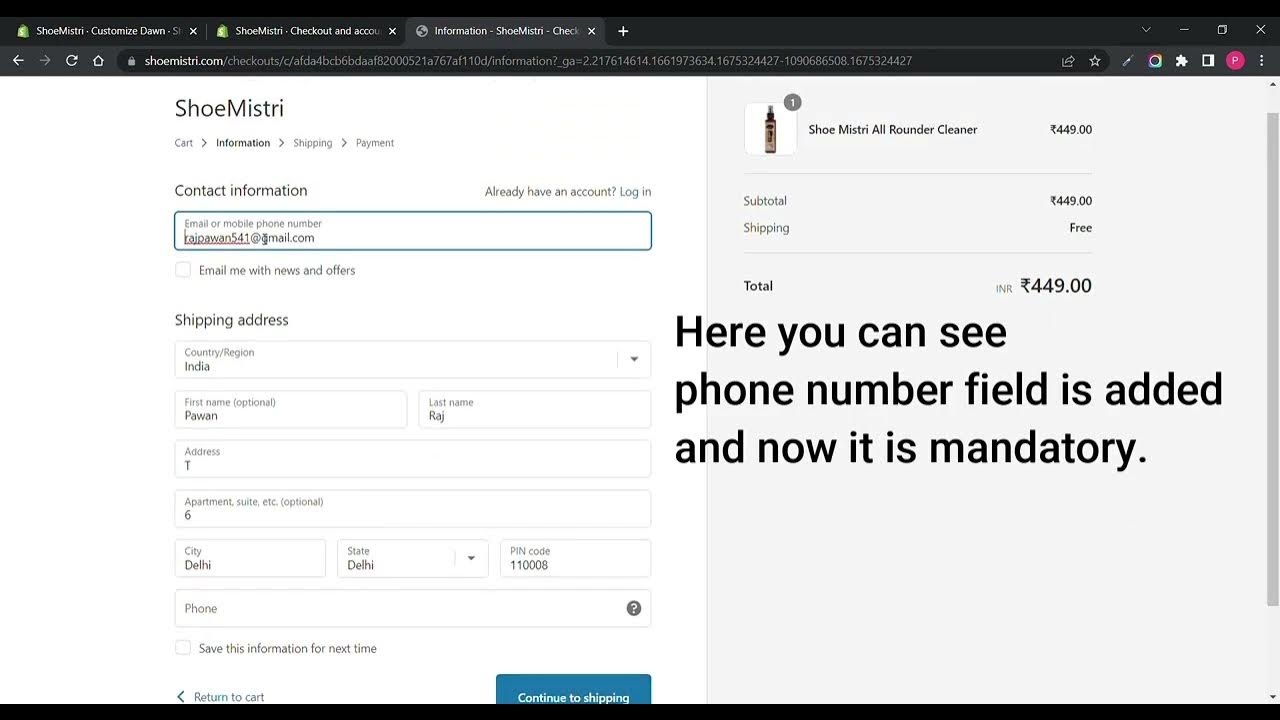The width and height of the screenshot is (1280, 720).
Task: Edit the PIN code field
Action: pyautogui.click(x=575, y=558)
